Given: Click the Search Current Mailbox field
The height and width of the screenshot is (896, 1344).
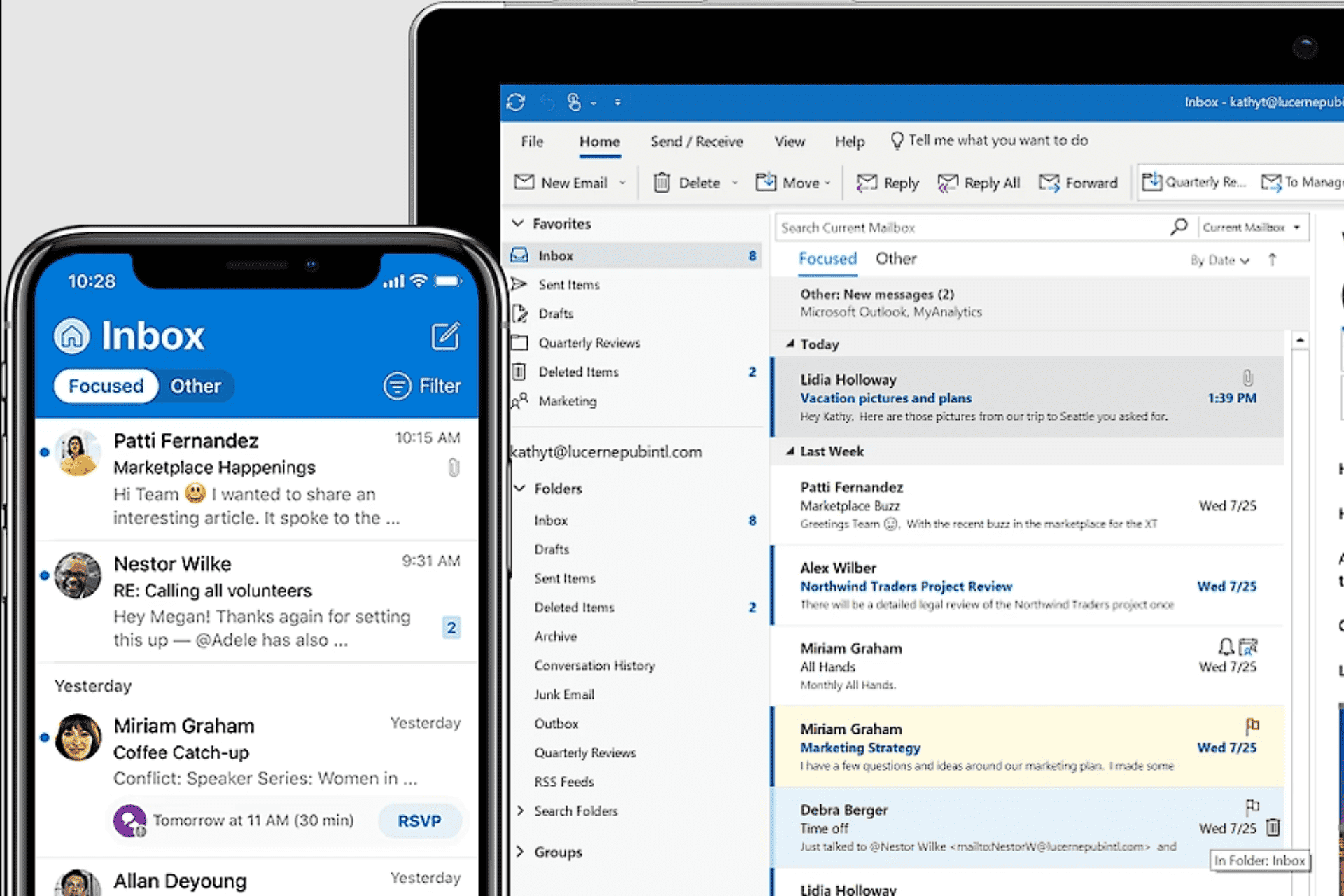Looking at the screenshot, I should point(973,227).
